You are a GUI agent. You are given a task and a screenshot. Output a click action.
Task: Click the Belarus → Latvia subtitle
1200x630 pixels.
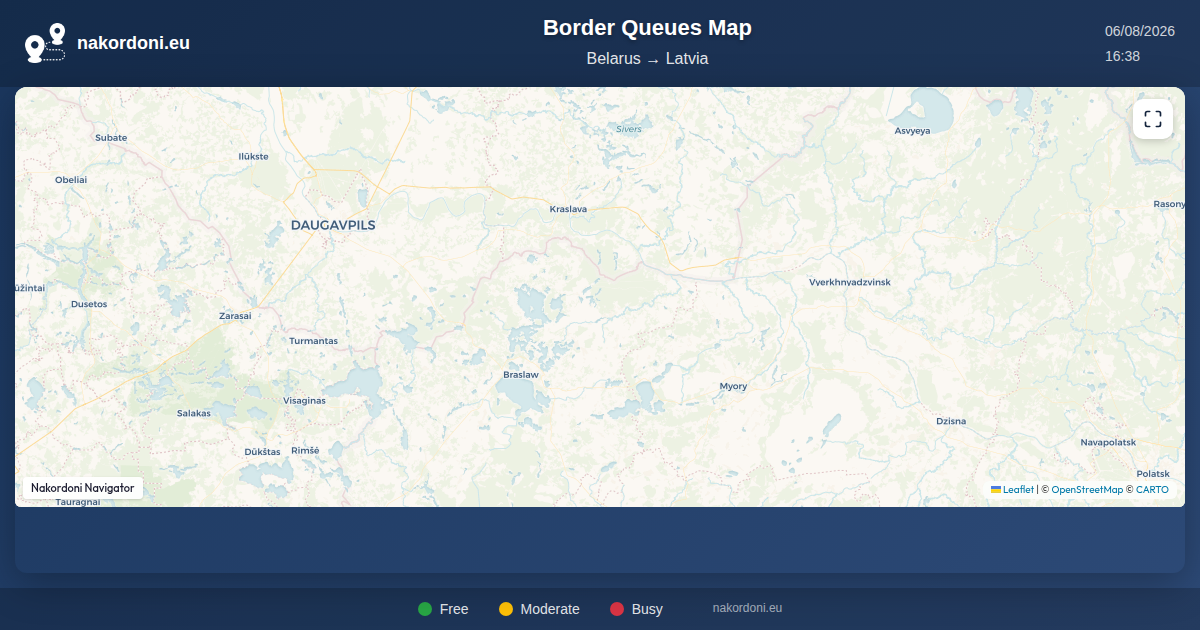point(647,59)
